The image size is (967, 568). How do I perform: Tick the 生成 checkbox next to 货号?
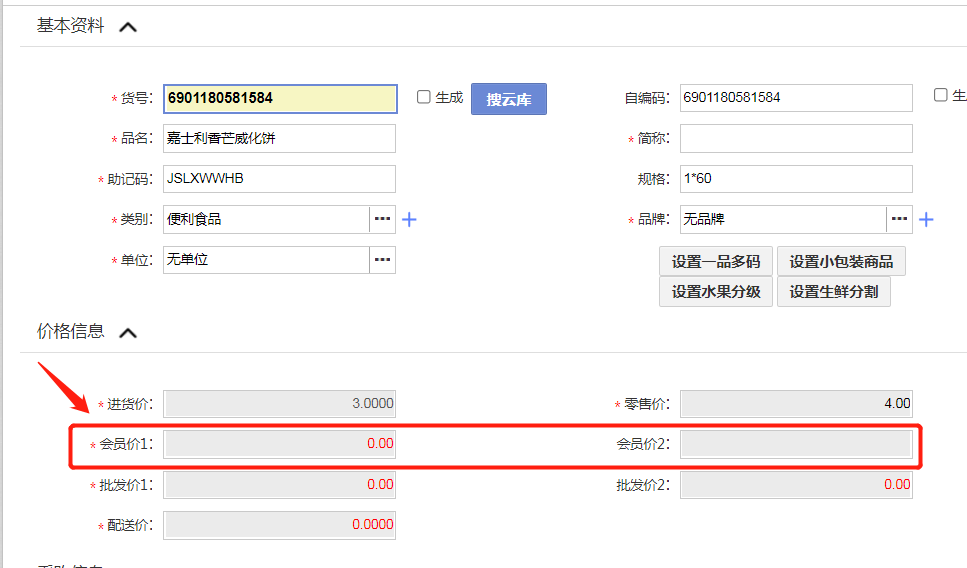(424, 97)
